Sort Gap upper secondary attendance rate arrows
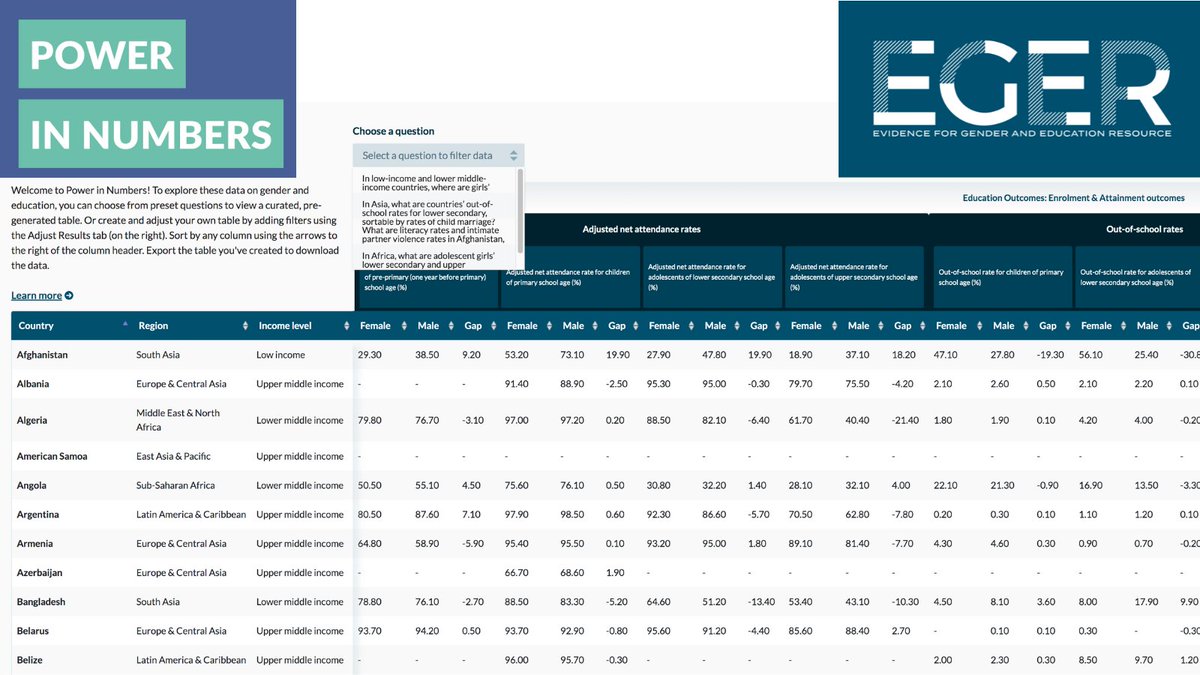Viewport: 1200px width, 675px height. [924, 326]
